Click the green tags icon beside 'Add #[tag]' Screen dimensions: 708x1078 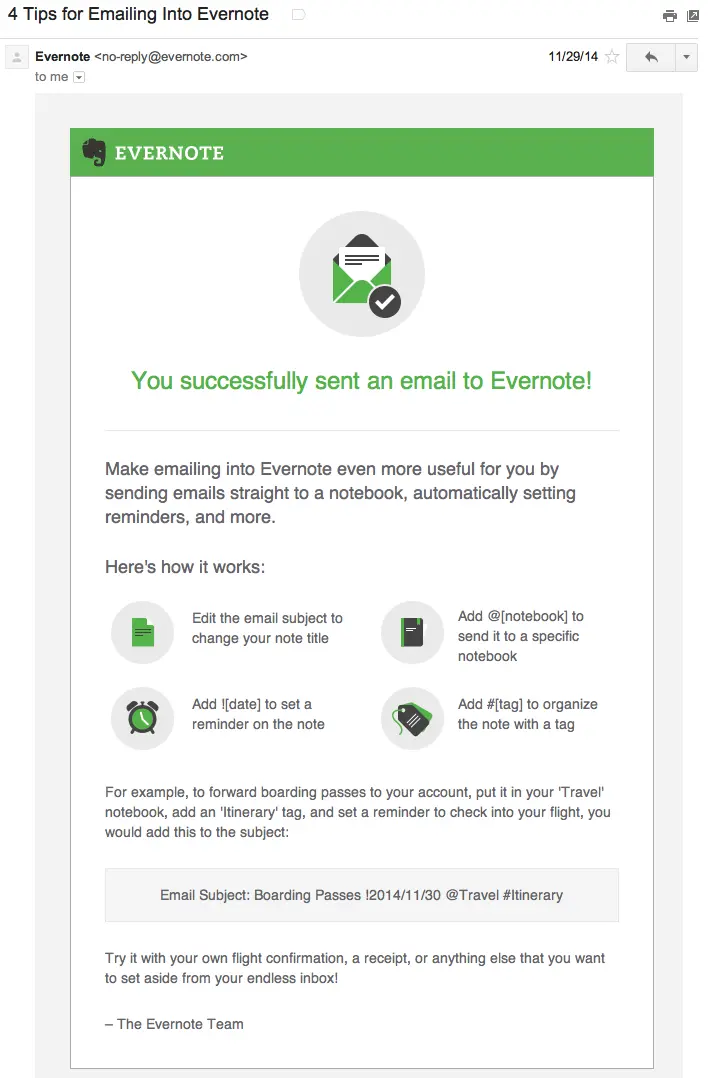412,719
